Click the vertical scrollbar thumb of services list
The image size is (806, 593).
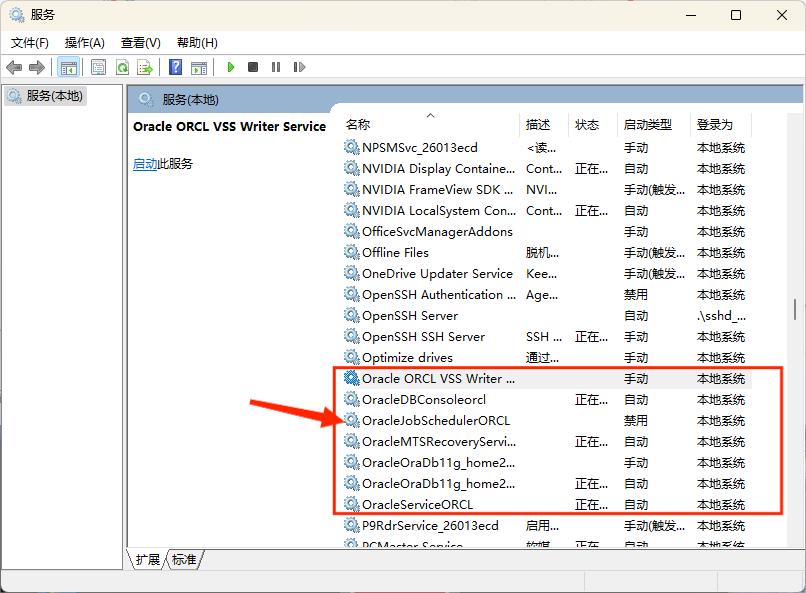point(795,309)
